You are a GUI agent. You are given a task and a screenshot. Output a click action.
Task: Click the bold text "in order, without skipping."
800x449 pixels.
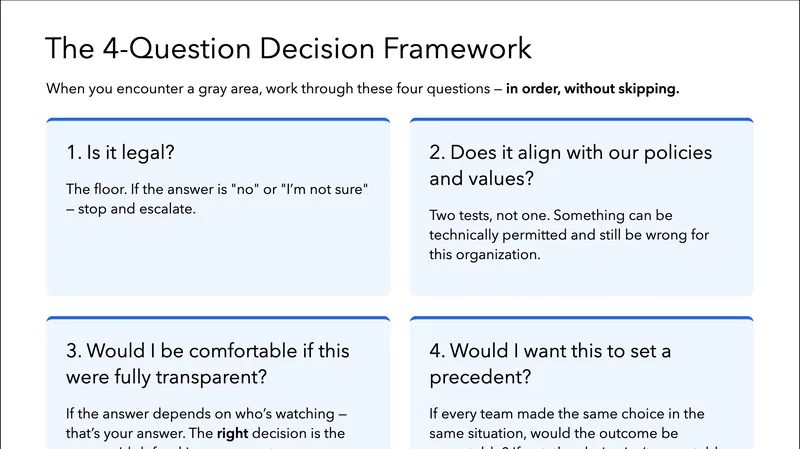coord(592,88)
